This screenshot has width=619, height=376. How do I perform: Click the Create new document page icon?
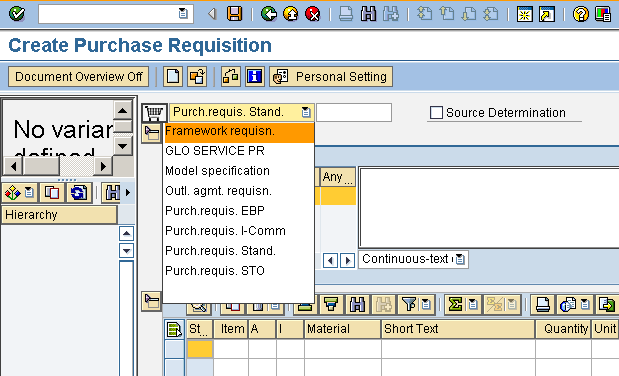coord(173,76)
